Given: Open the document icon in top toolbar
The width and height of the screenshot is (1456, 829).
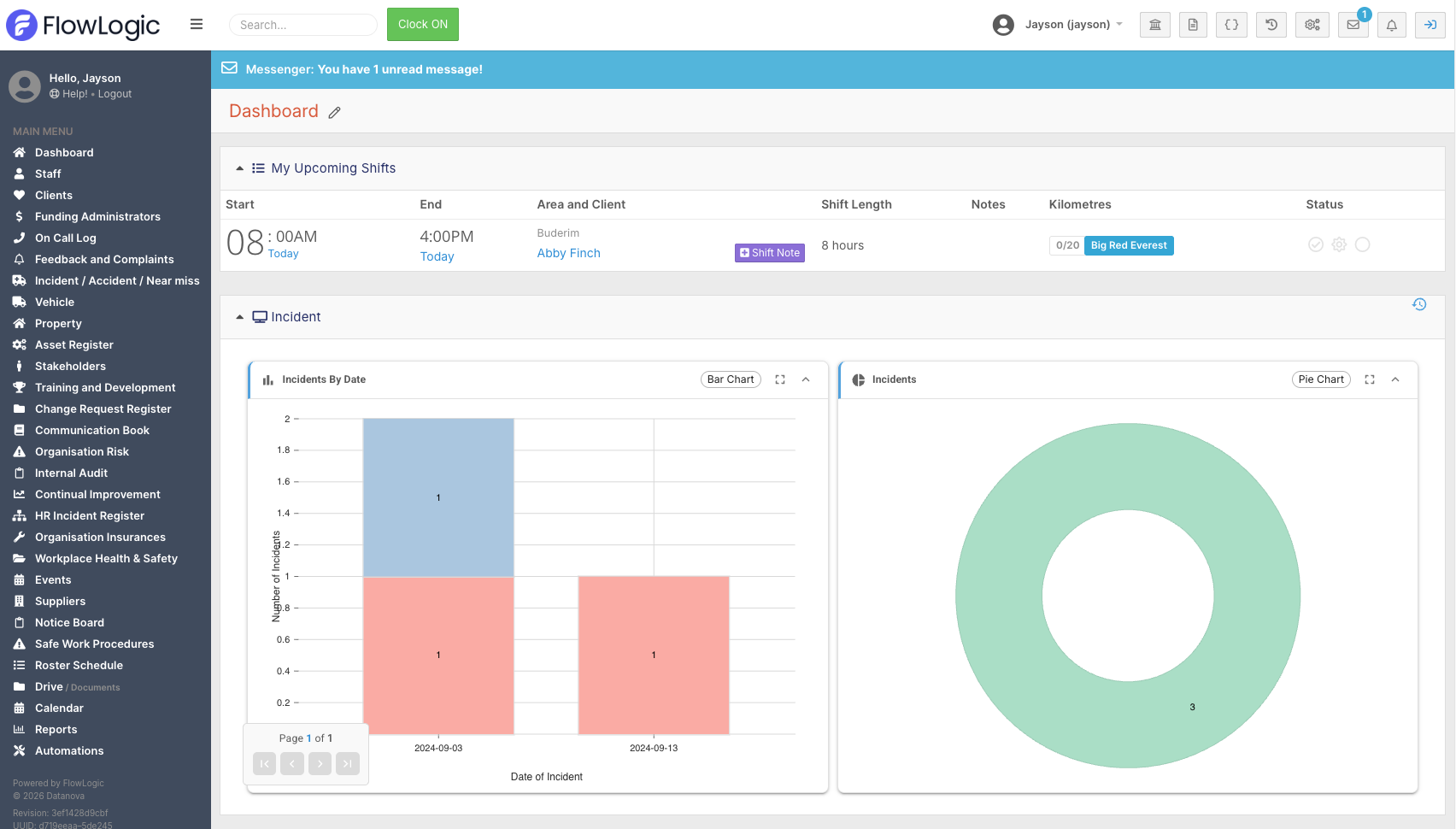Looking at the screenshot, I should click(x=1193, y=25).
